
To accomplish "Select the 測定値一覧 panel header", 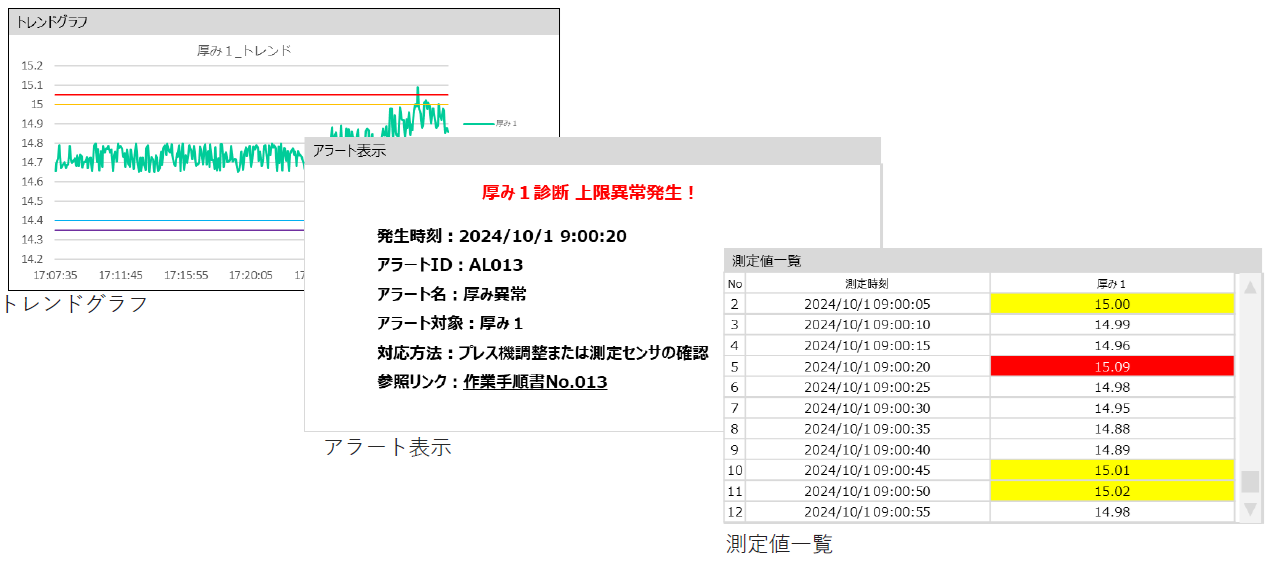I will [992, 260].
